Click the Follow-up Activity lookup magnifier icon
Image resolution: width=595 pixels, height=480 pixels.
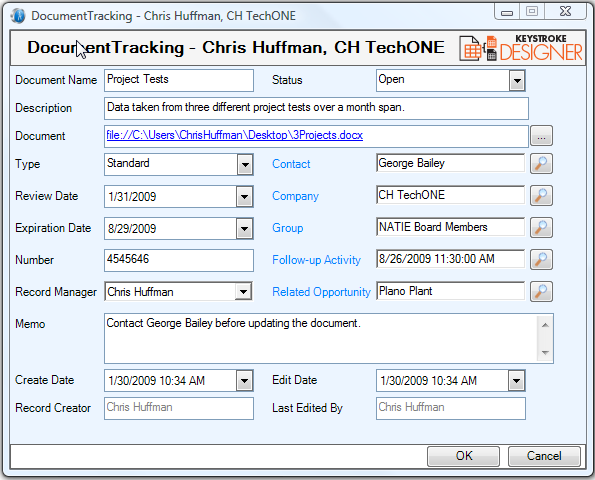point(541,259)
